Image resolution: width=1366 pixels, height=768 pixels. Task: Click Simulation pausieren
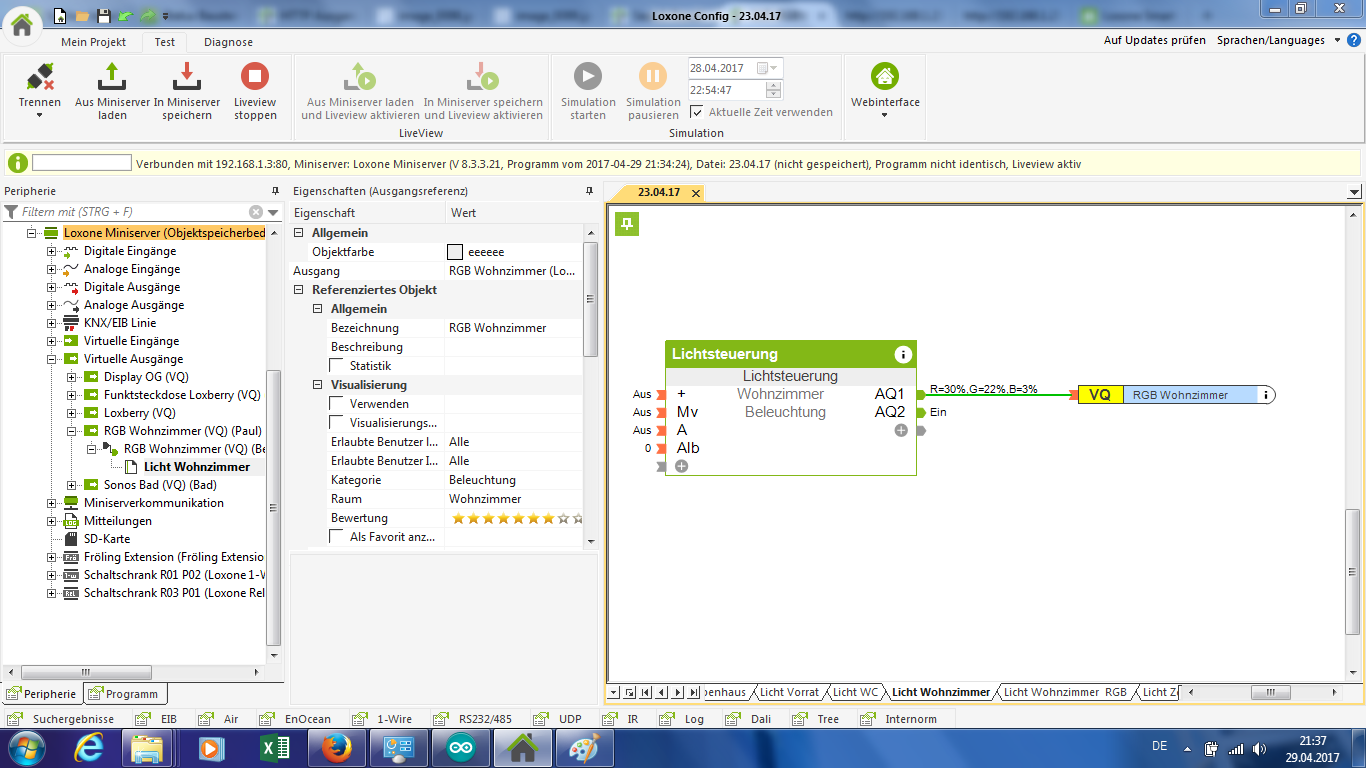tap(653, 91)
